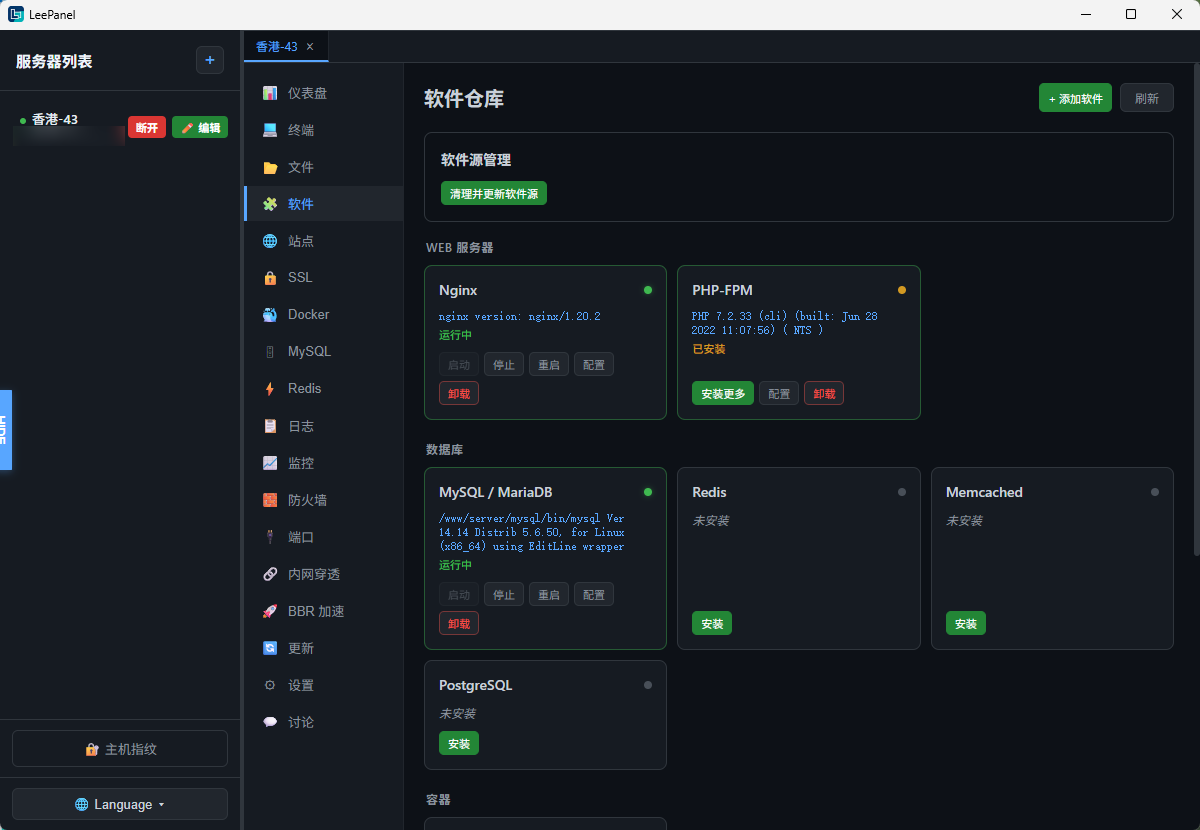Add a server with the plus button
This screenshot has height=830, width=1200.
click(210, 61)
